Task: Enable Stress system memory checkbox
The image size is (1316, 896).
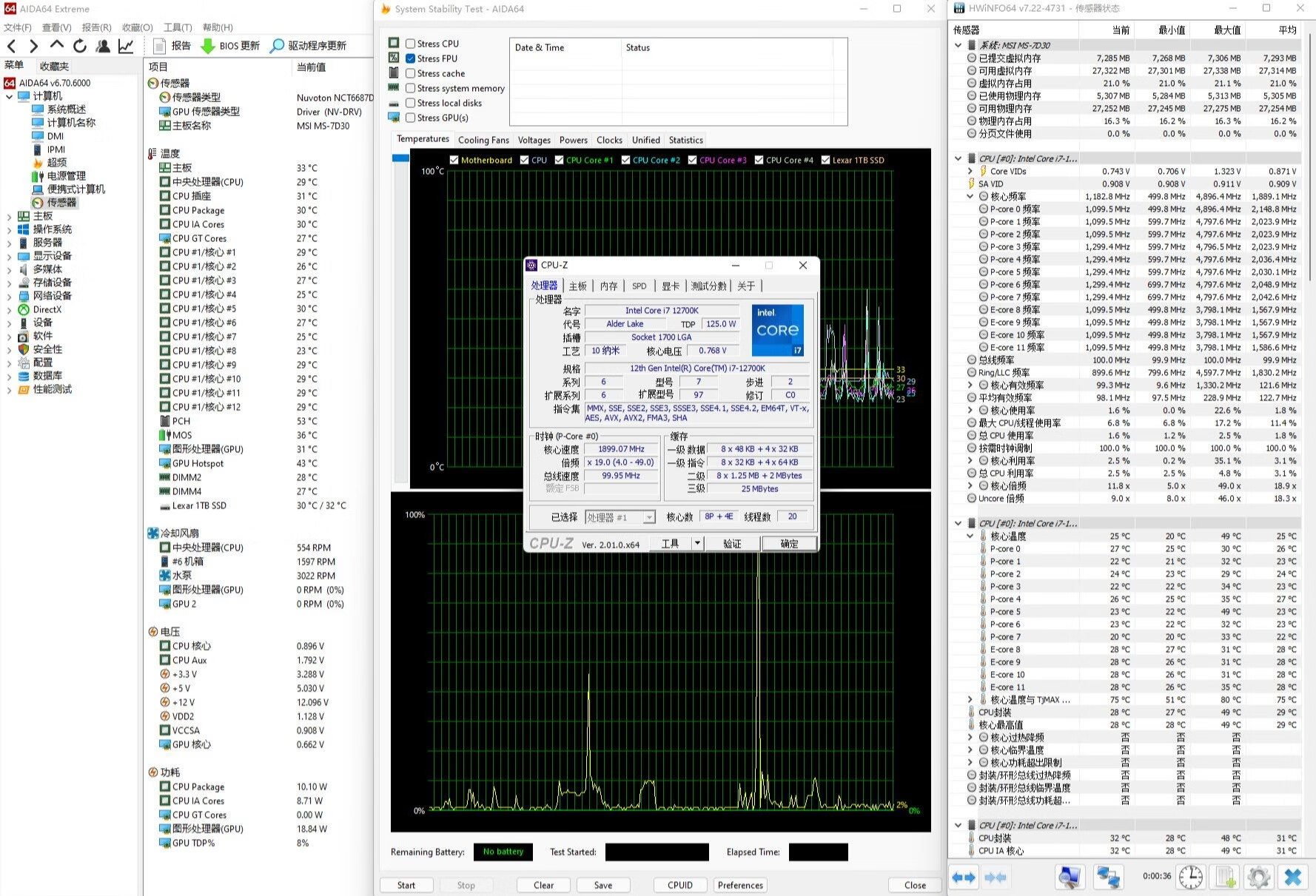Action: [x=411, y=88]
